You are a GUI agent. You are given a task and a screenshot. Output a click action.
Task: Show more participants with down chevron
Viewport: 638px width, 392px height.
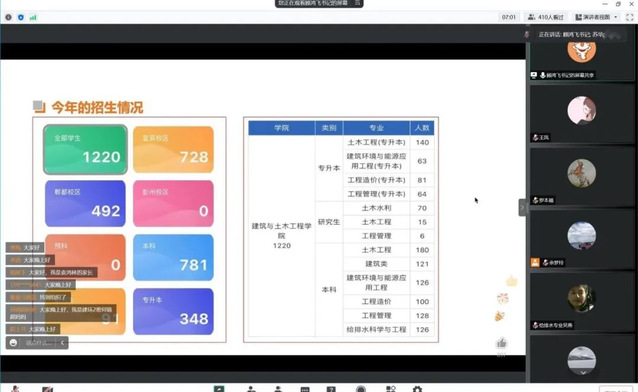pos(583,372)
